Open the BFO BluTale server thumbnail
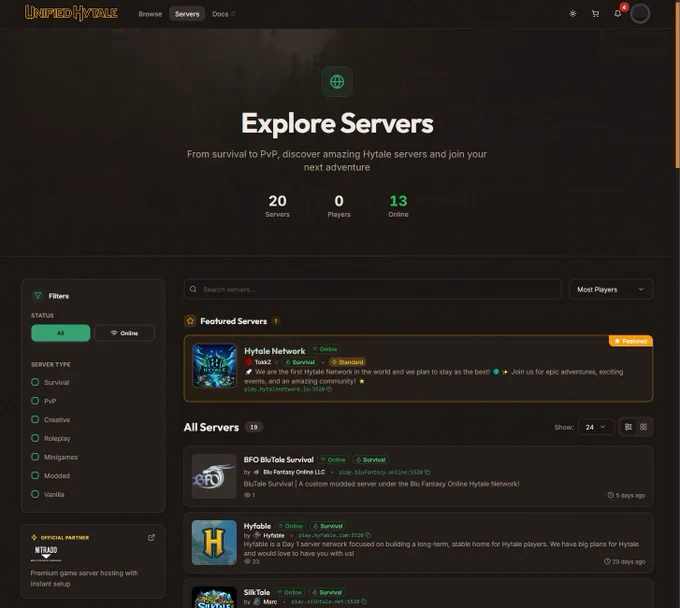Screen dimensions: 680x608 click(214, 476)
